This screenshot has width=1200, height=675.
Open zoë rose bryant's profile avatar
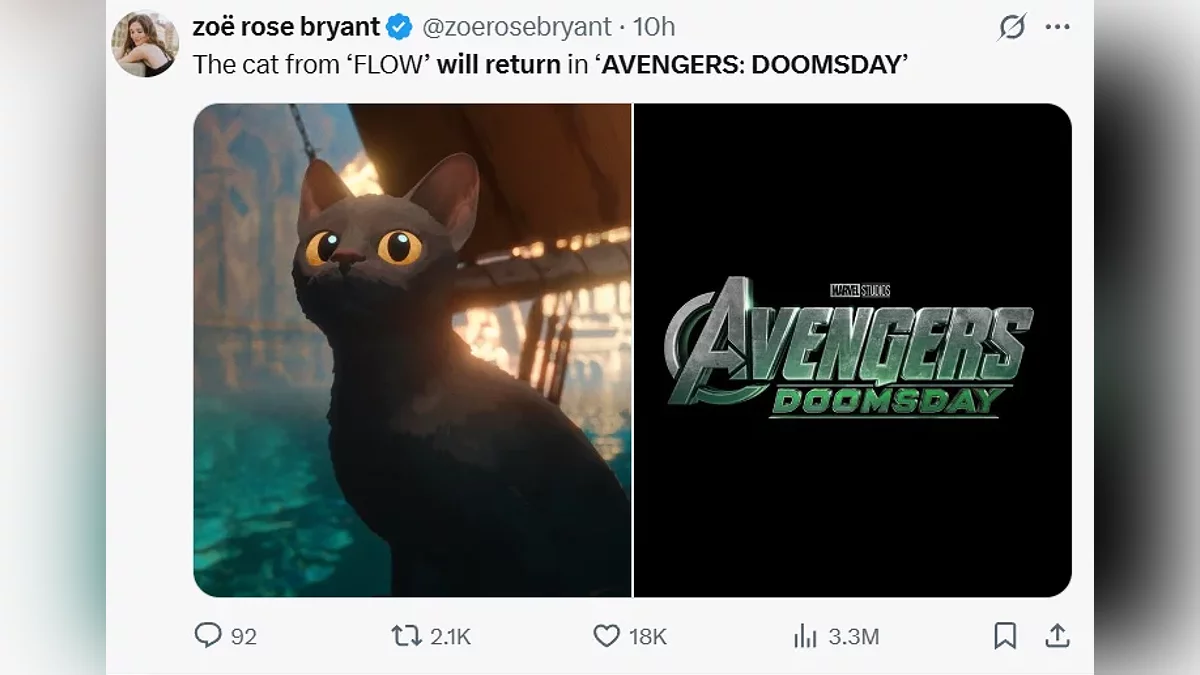point(146,43)
